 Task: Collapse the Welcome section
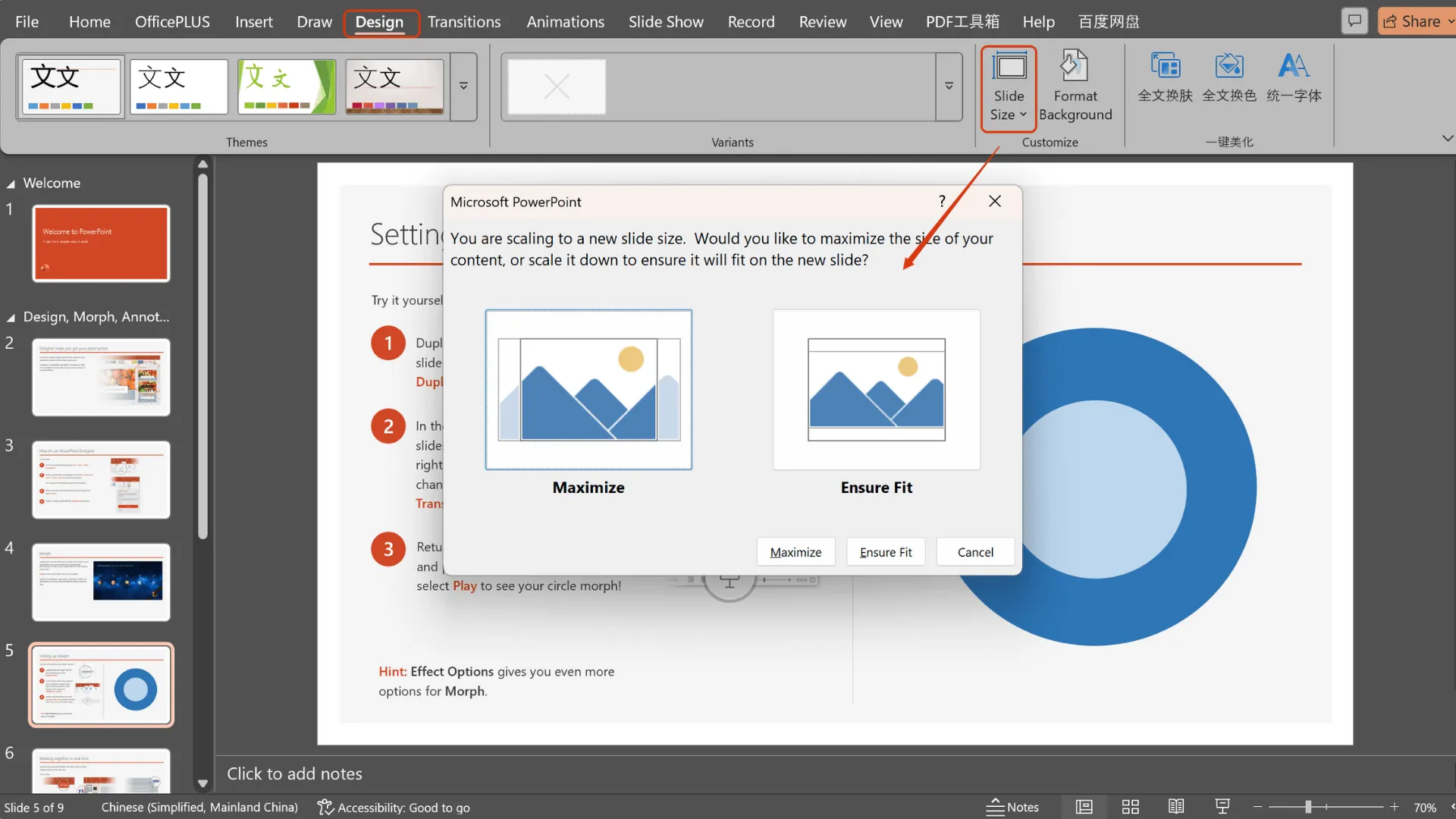[11, 184]
